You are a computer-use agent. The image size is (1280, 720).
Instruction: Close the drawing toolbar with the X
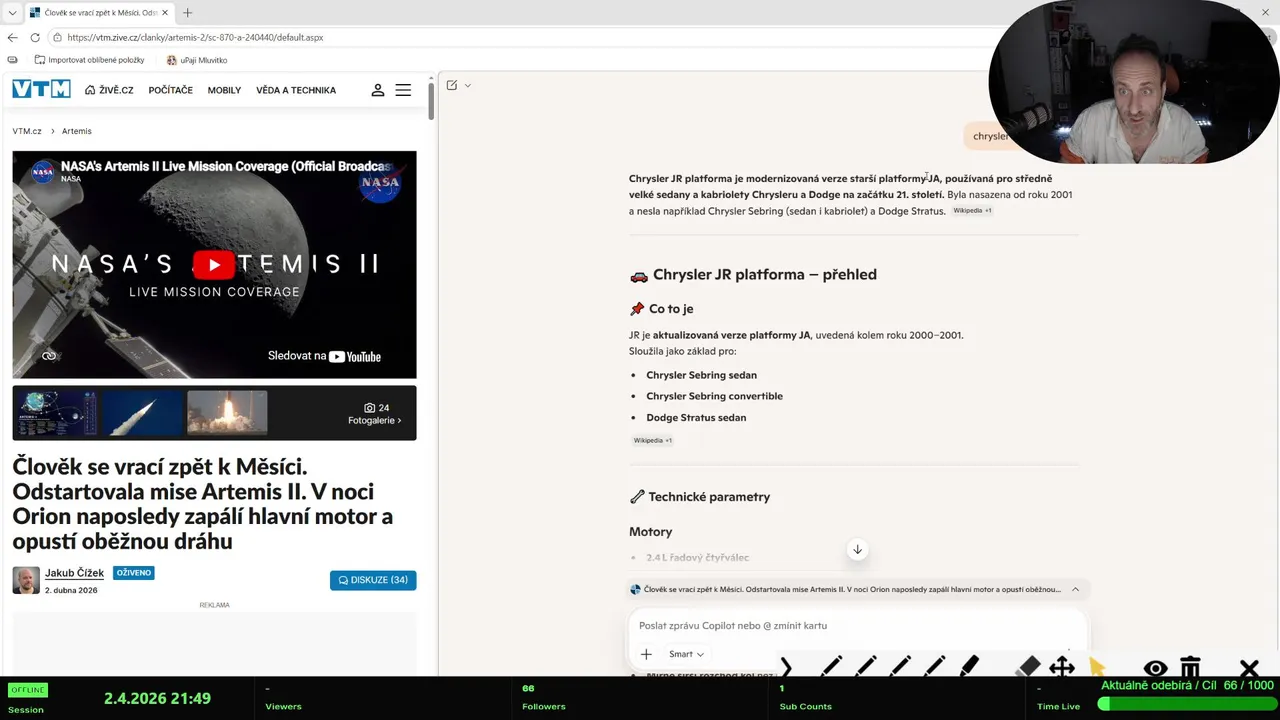[1249, 668]
